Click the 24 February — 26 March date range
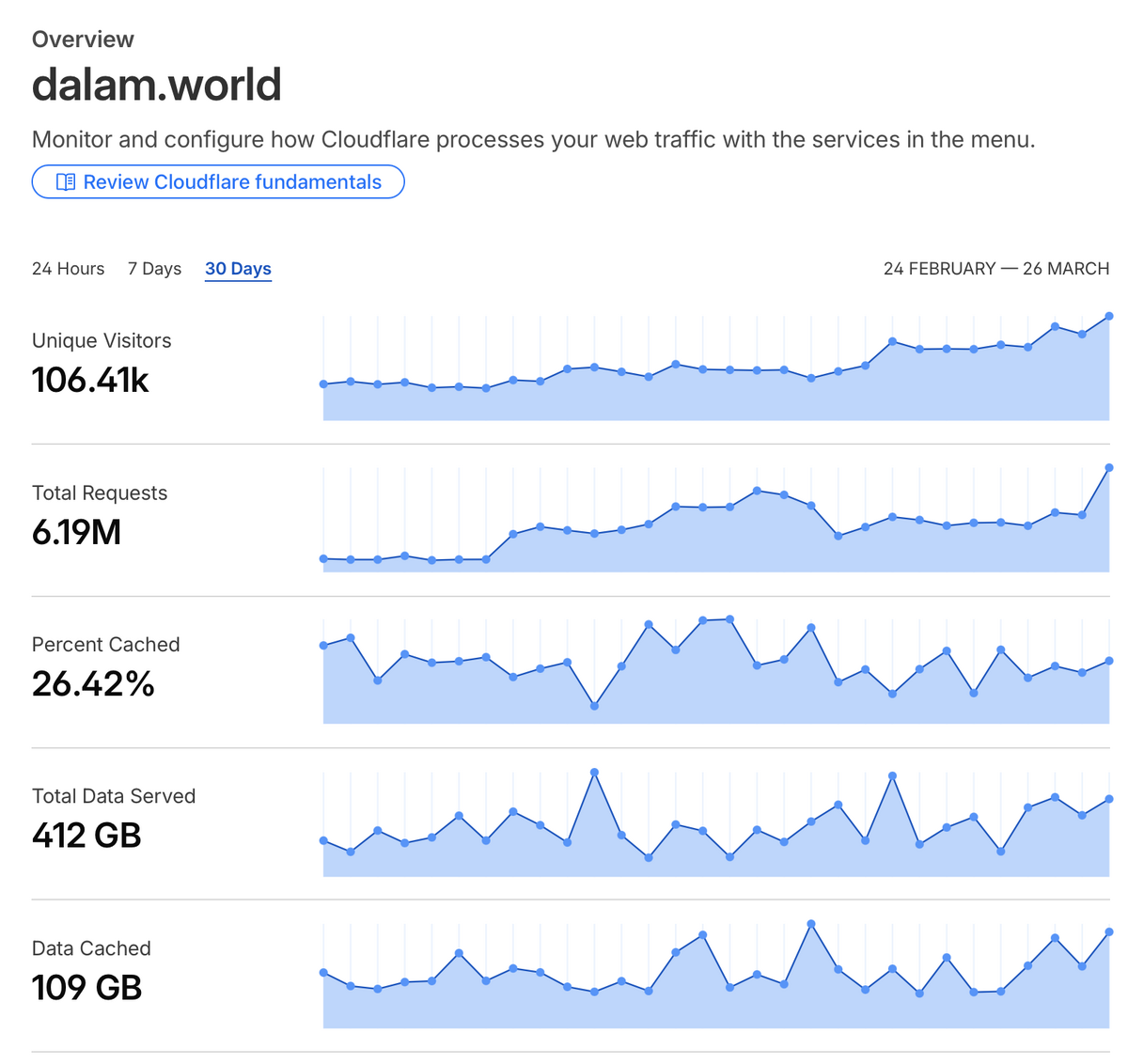The height and width of the screenshot is (1064, 1128). [x=996, y=269]
